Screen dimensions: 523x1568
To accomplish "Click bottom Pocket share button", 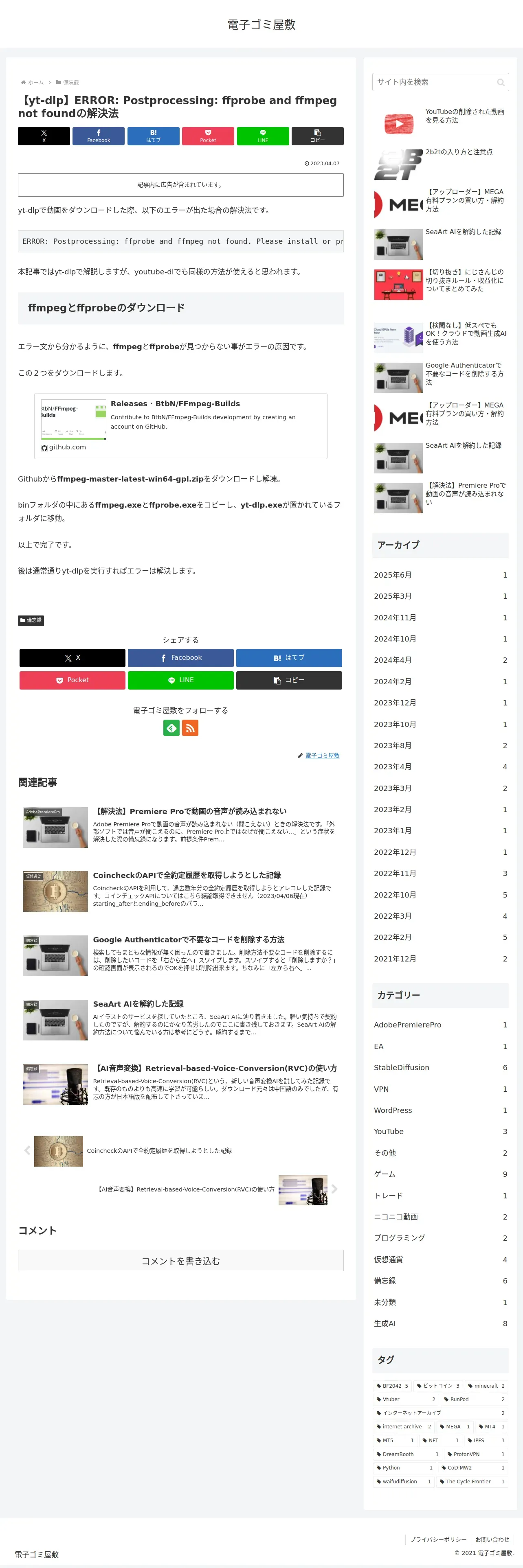I will 73,680.
